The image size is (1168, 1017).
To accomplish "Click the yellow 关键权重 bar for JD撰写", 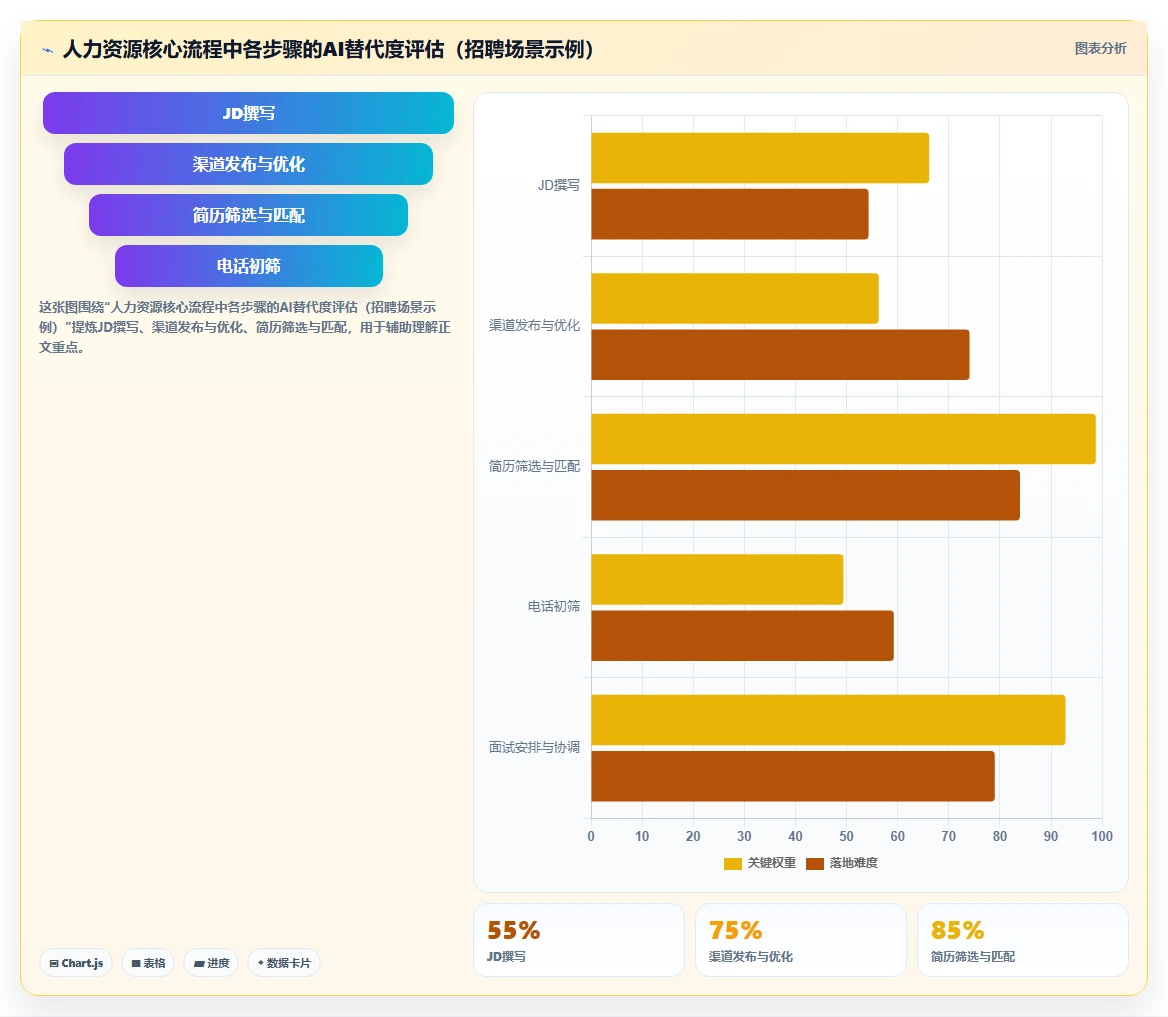I will pyautogui.click(x=760, y=158).
